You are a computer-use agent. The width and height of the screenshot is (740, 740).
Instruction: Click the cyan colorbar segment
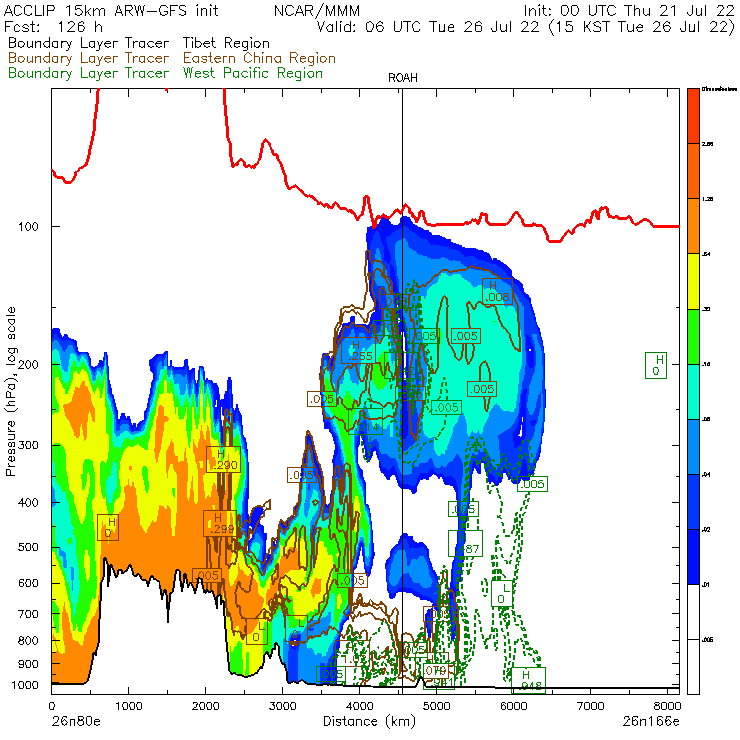(693, 392)
